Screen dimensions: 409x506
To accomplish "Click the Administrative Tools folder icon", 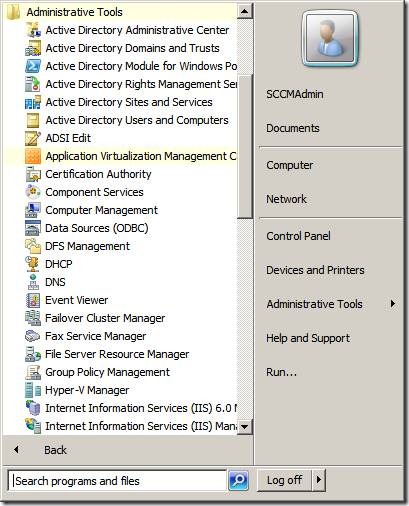I will click(x=13, y=12).
